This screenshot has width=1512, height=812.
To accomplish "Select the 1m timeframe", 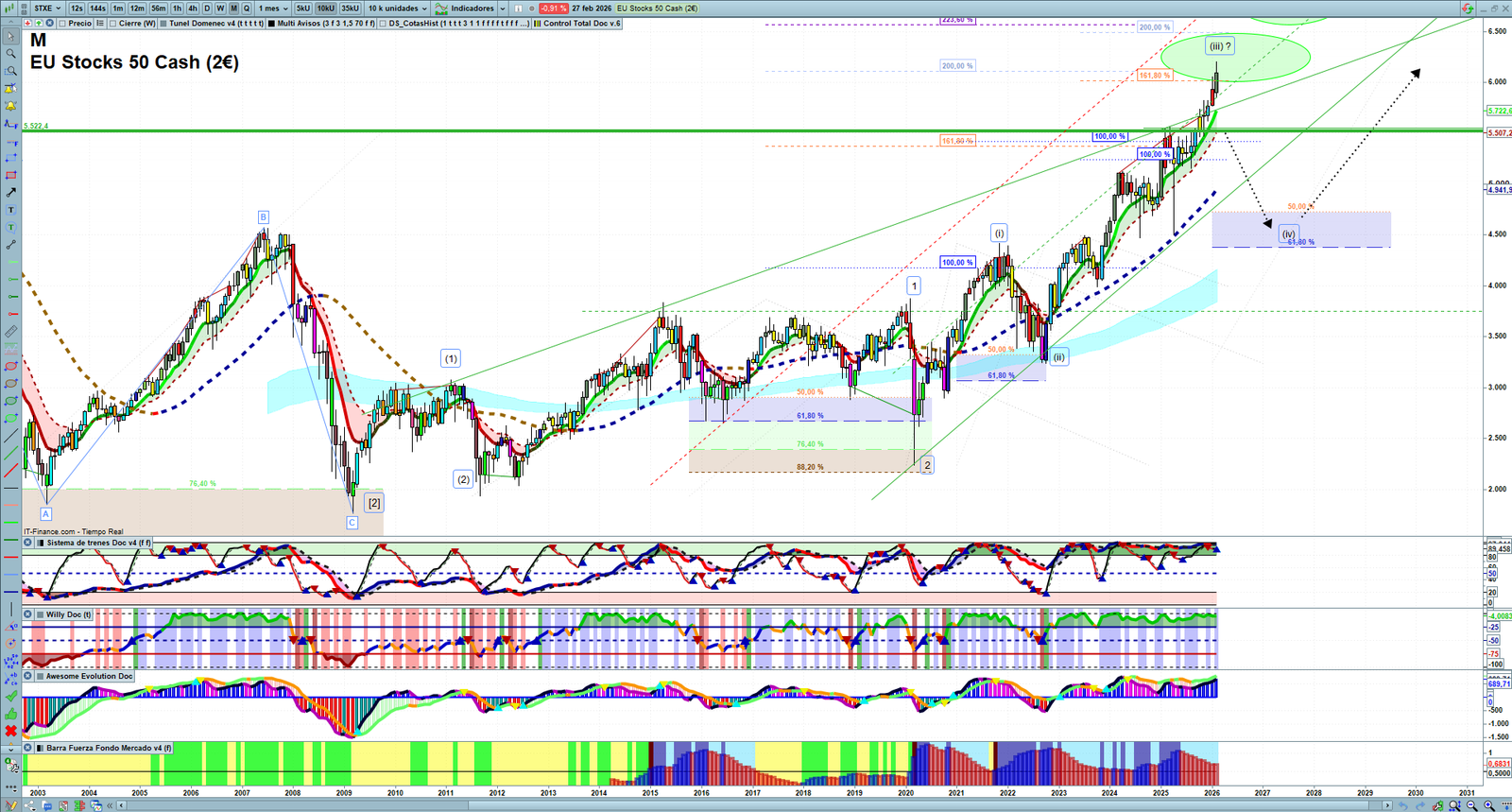I will tap(118, 9).
